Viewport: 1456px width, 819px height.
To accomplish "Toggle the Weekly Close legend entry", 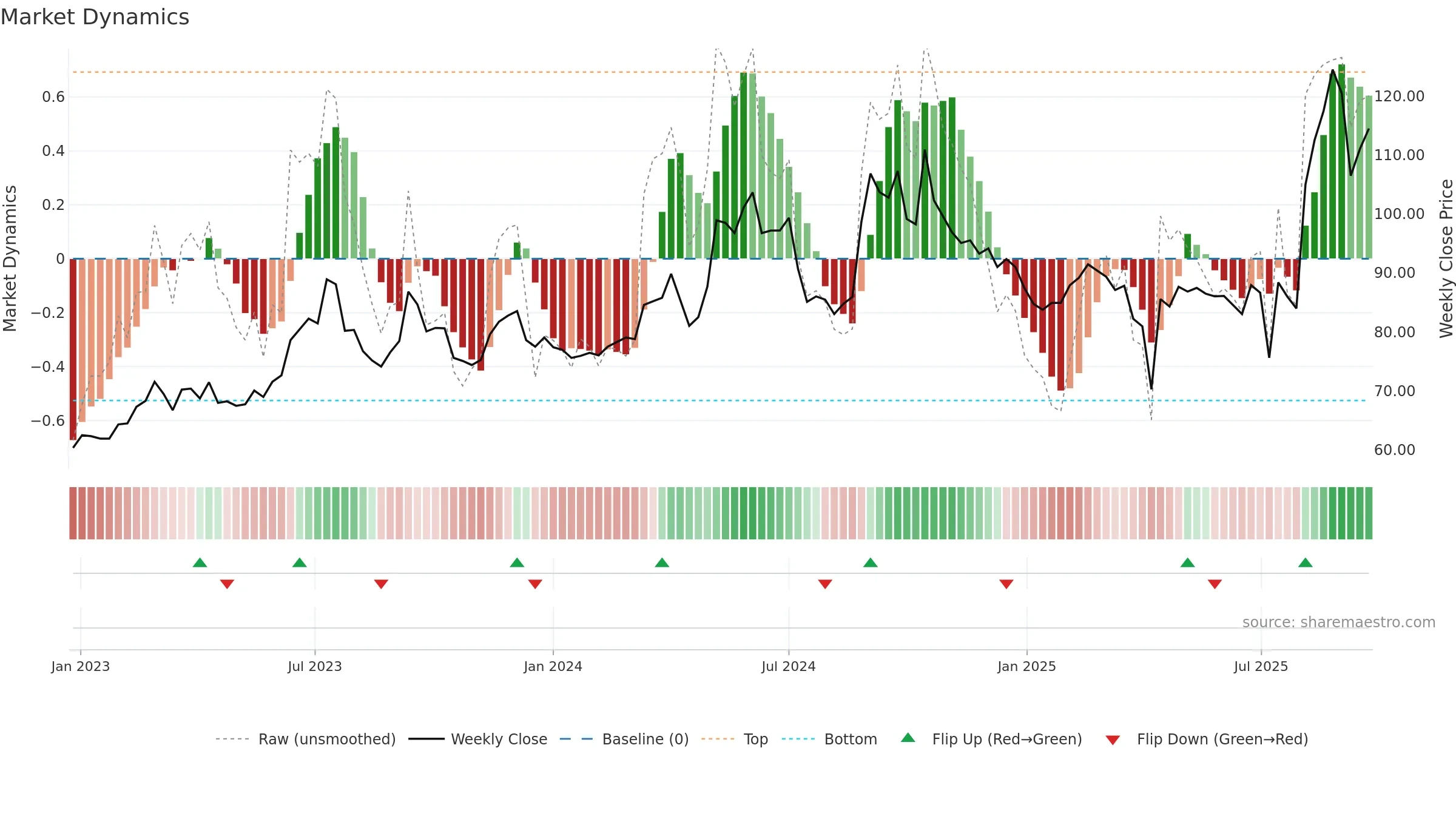I will 478,739.
